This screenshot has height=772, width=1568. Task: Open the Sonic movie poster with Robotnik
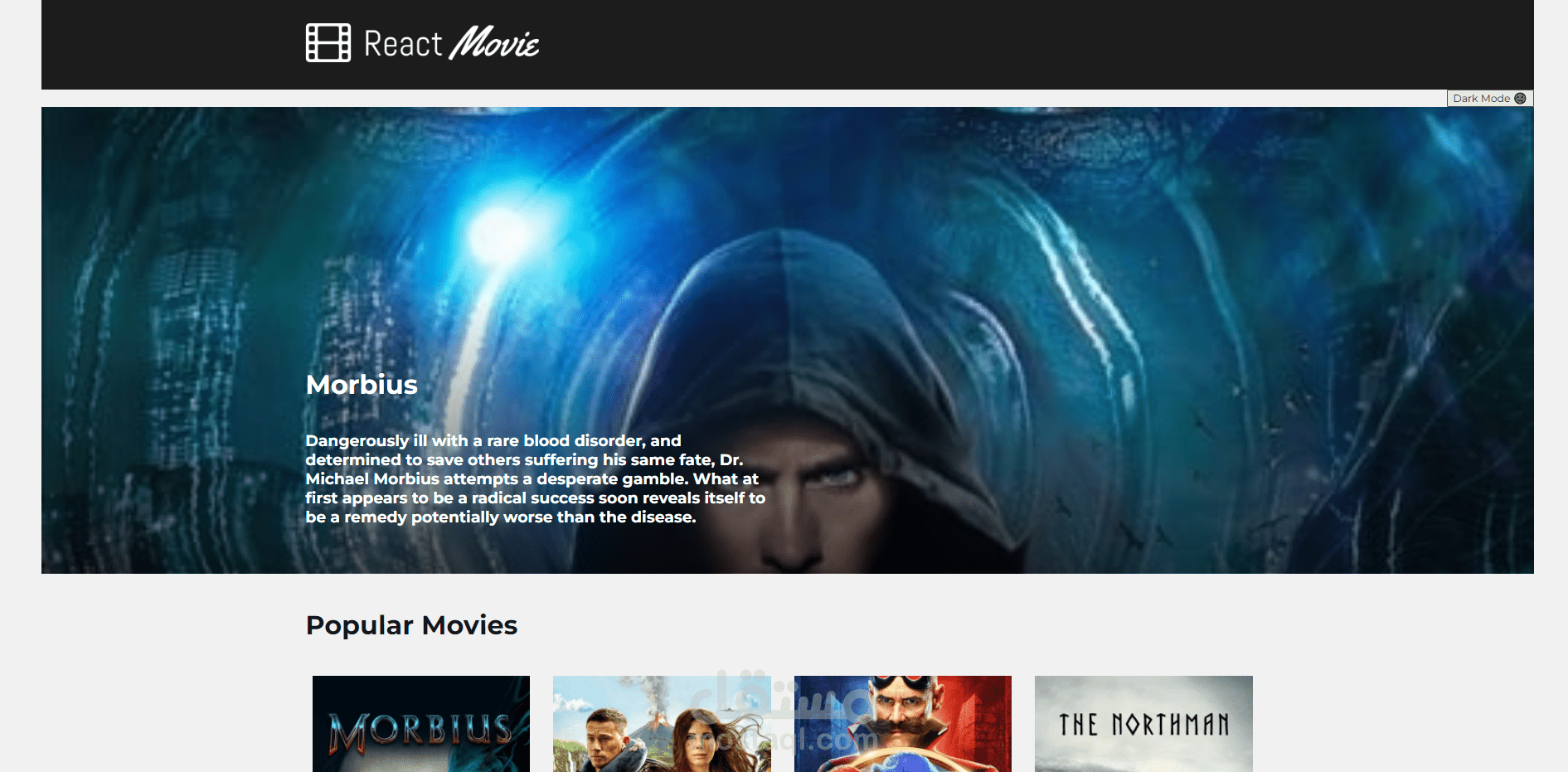903,724
